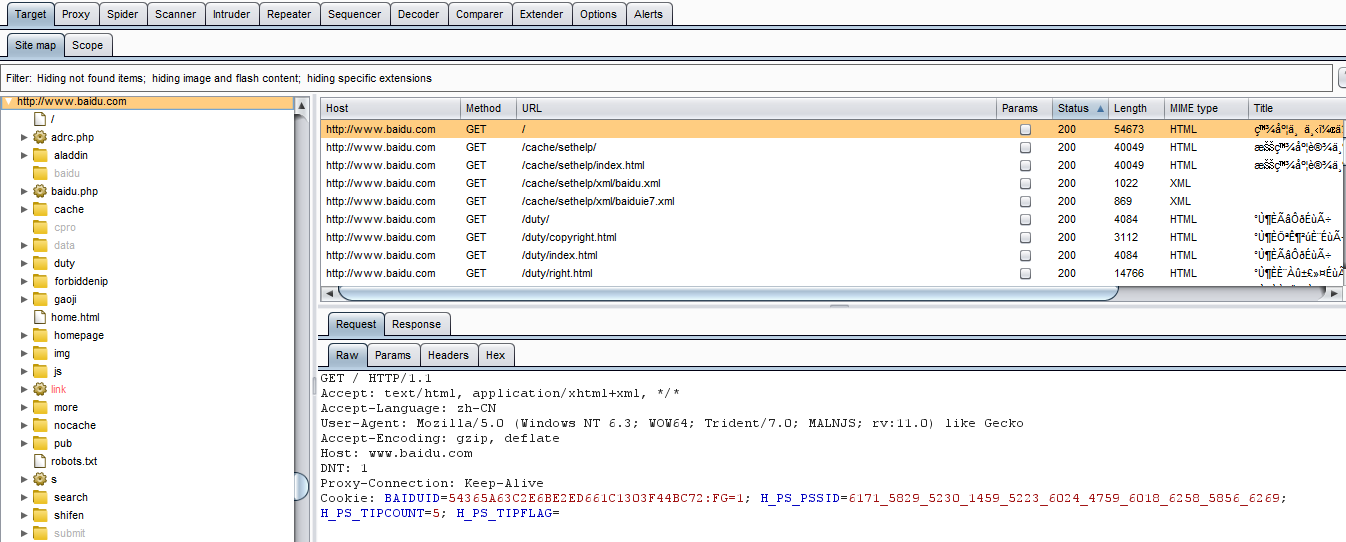Viewport: 1346px width, 542px height.
Task: Expand the gaoji folder node
Action: [24, 299]
